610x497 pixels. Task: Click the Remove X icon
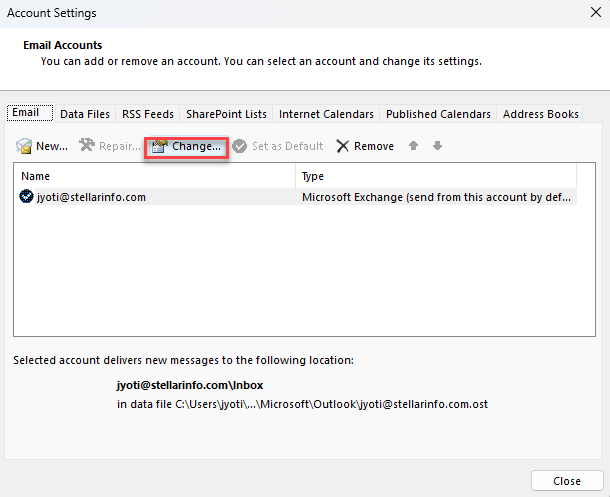coord(343,146)
